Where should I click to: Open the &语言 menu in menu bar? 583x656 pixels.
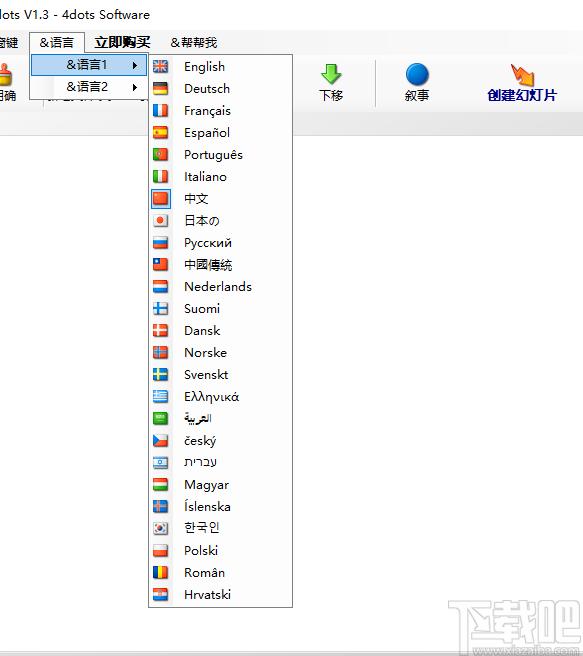click(57, 42)
